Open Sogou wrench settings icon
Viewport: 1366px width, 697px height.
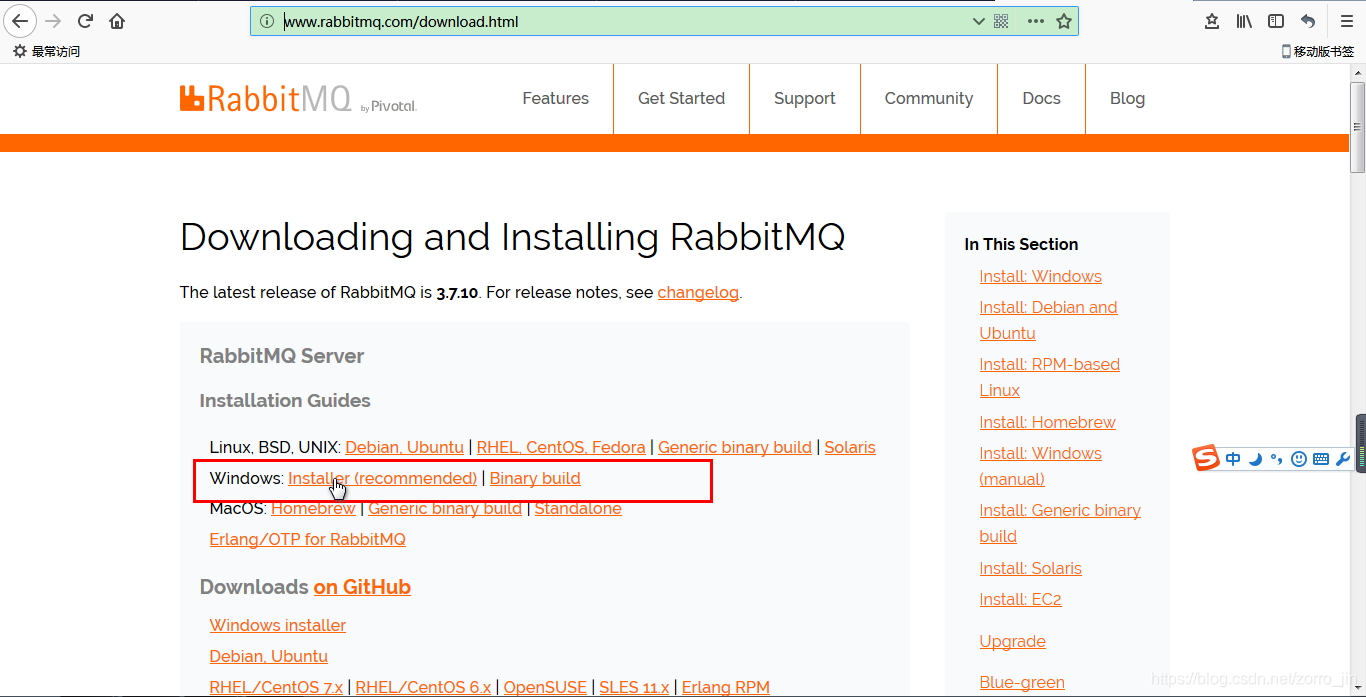coord(1343,459)
